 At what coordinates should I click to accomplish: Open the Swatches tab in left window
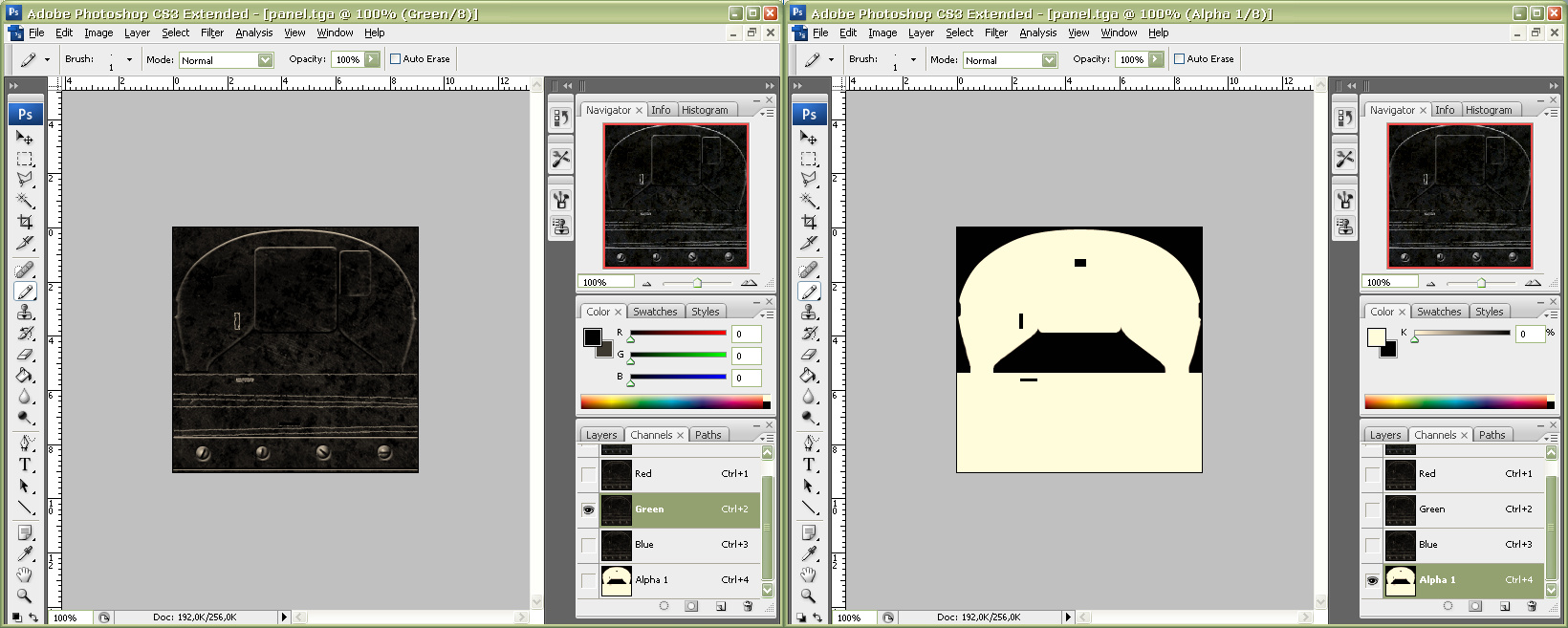655,312
